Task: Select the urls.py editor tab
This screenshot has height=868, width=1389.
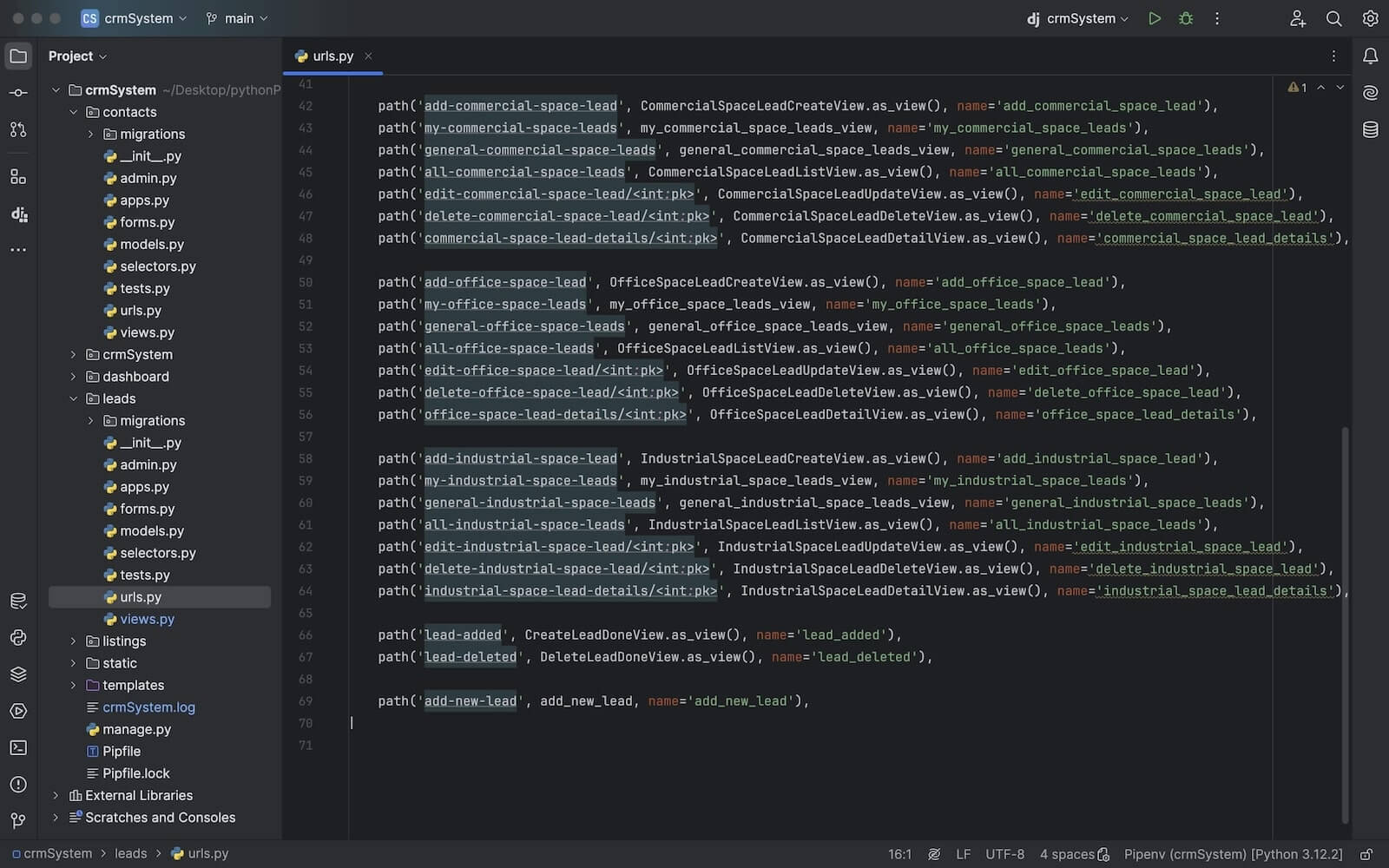Action: pos(332,56)
